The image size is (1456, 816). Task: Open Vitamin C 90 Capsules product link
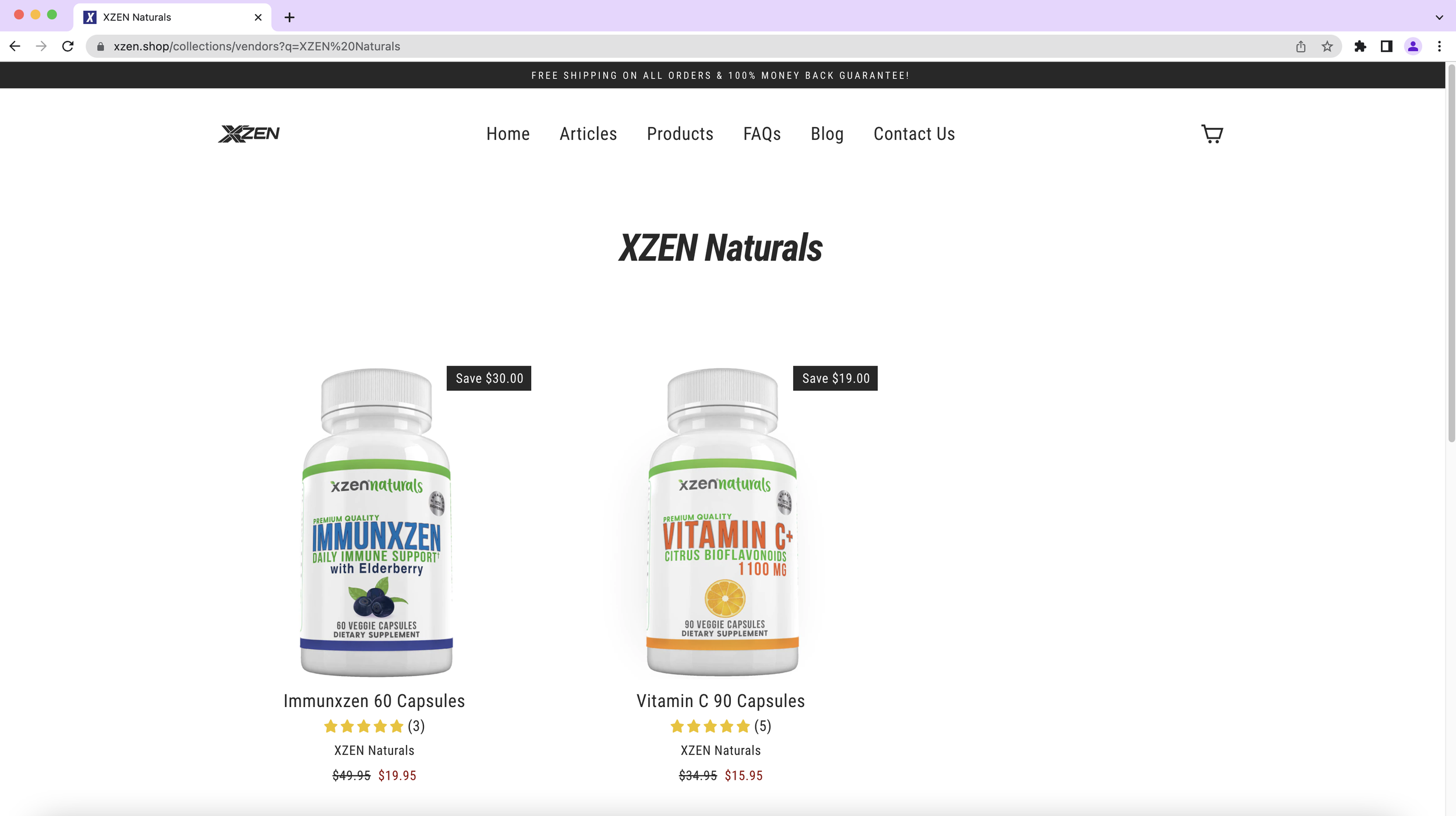tap(720, 701)
